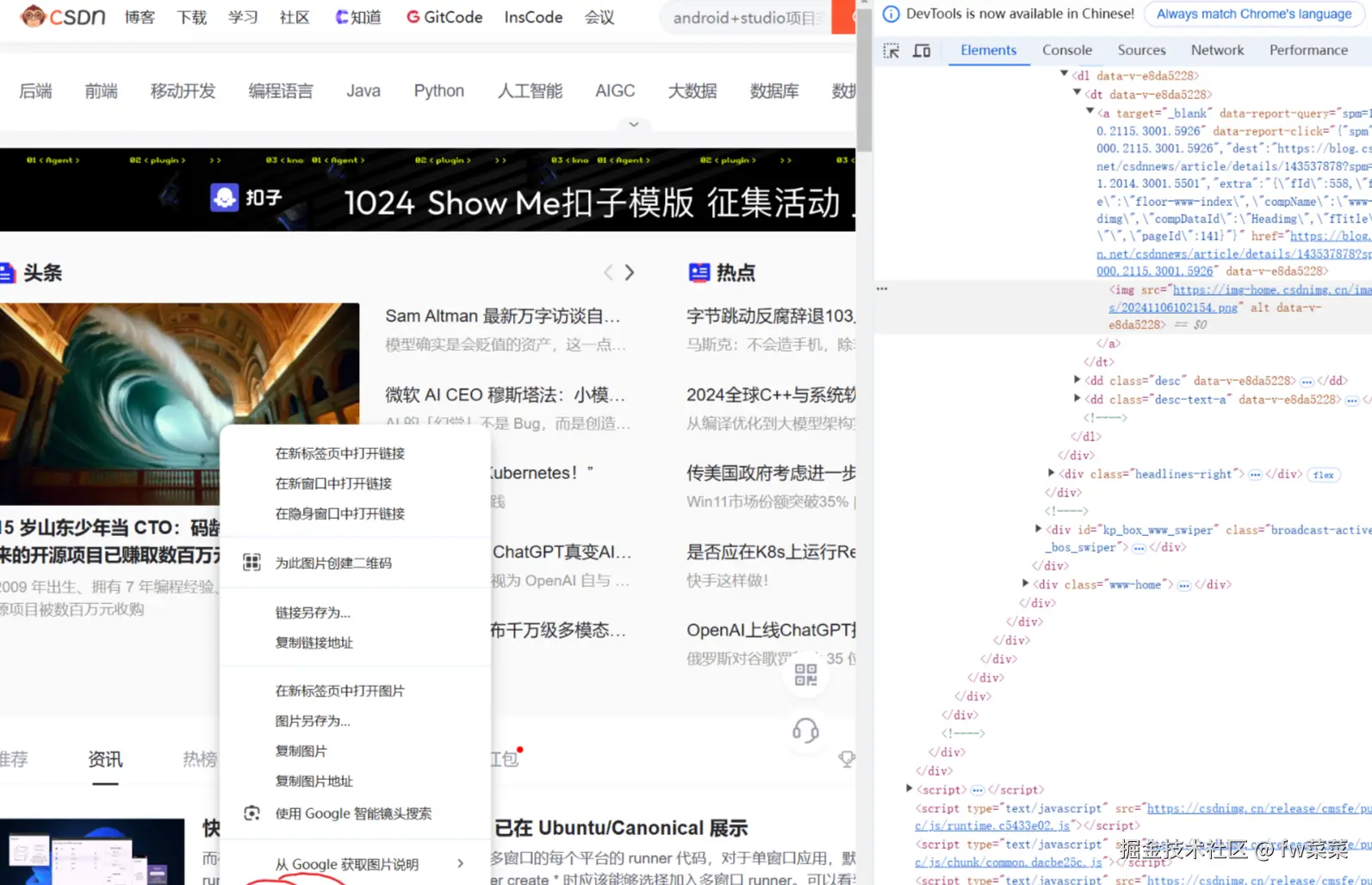Viewport: 1372px width, 885px height.
Task: Open the InsCode navigation link
Action: (533, 17)
